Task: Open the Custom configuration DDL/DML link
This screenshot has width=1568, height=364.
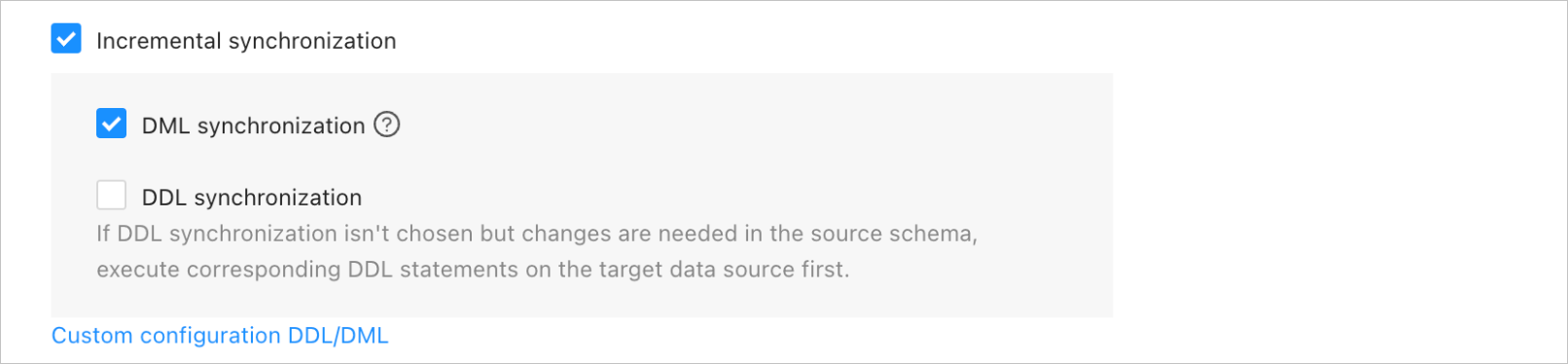Action: tap(220, 336)
